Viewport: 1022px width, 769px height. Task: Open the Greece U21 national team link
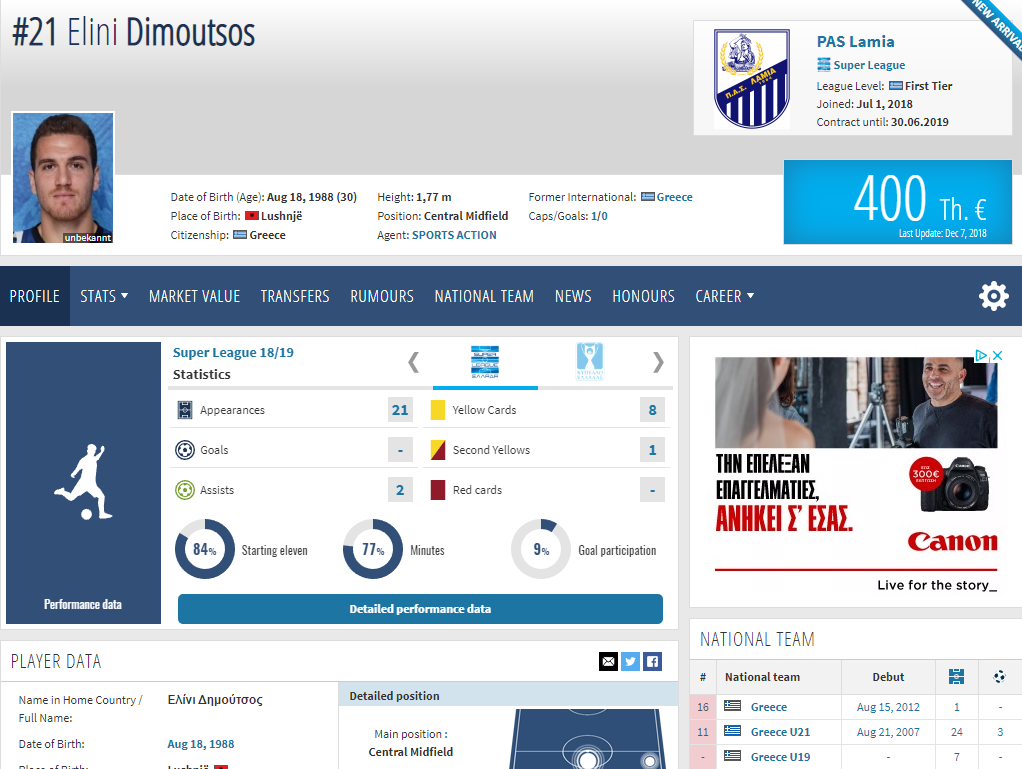pos(780,732)
